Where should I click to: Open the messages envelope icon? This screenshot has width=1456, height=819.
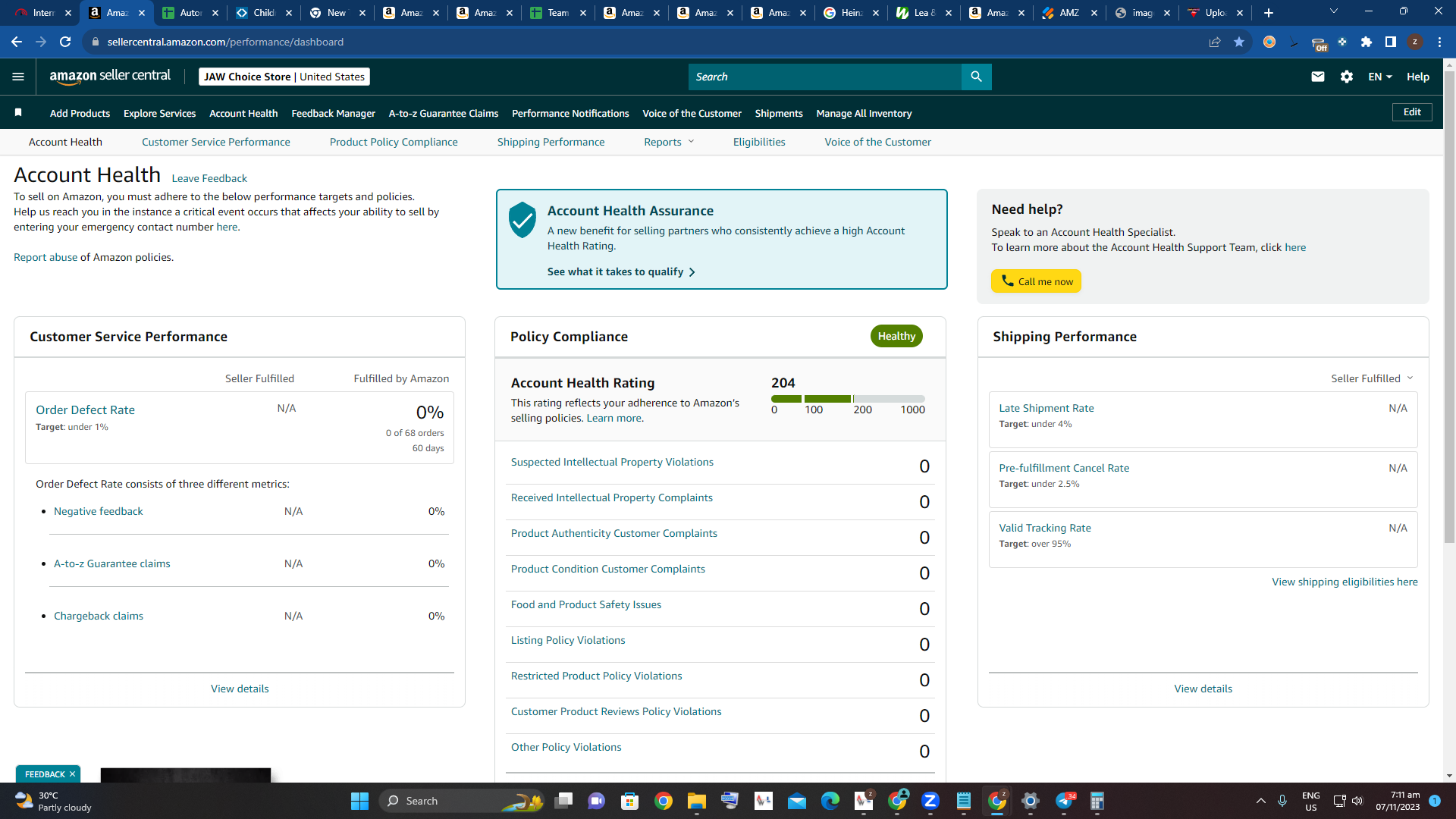coord(1318,77)
